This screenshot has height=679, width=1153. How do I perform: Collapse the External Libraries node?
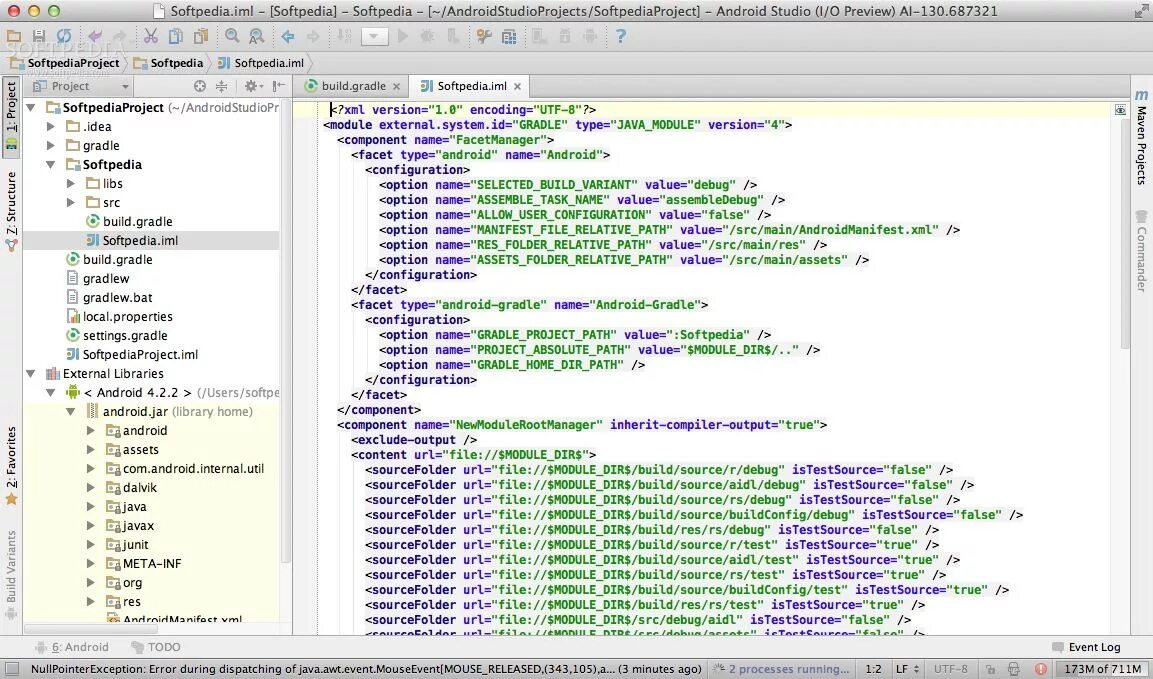point(31,374)
